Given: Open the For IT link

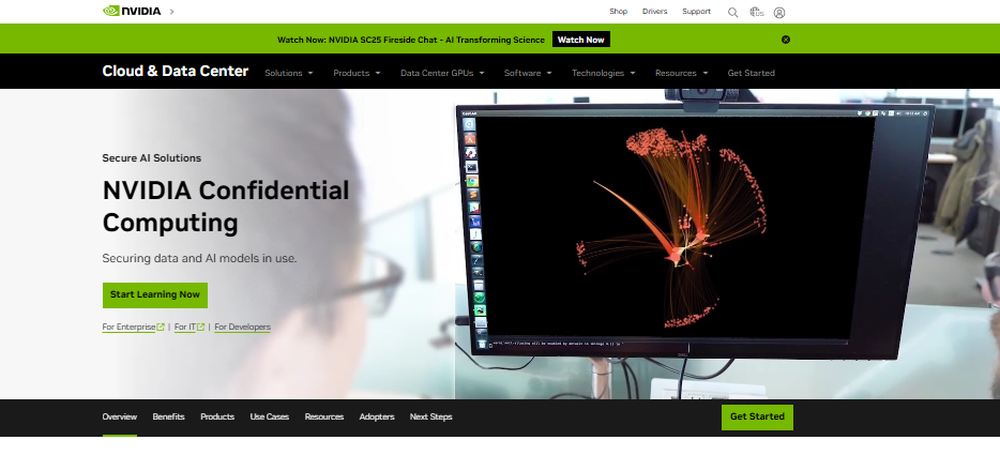Looking at the screenshot, I should [x=189, y=327].
